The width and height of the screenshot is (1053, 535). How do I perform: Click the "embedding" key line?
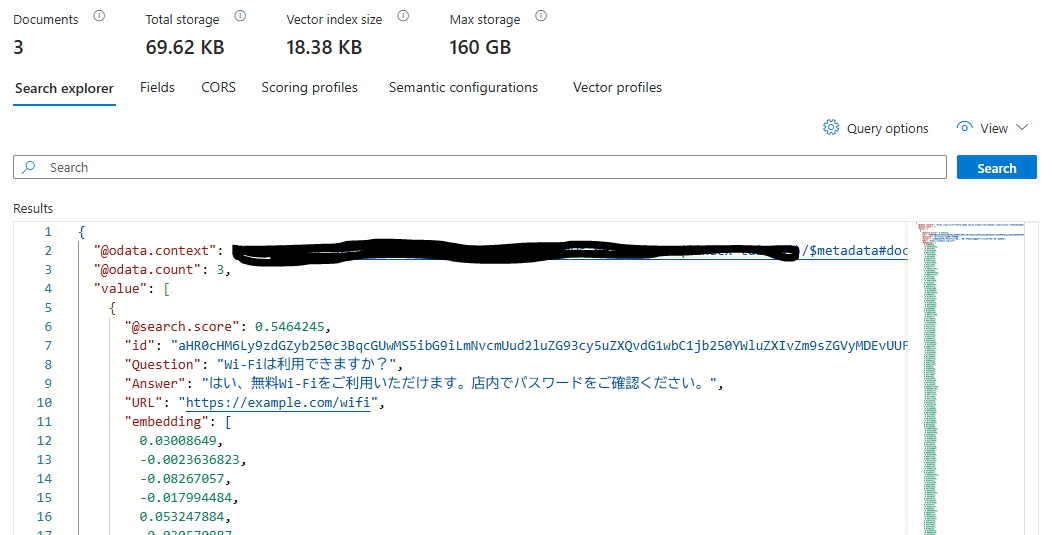177,422
